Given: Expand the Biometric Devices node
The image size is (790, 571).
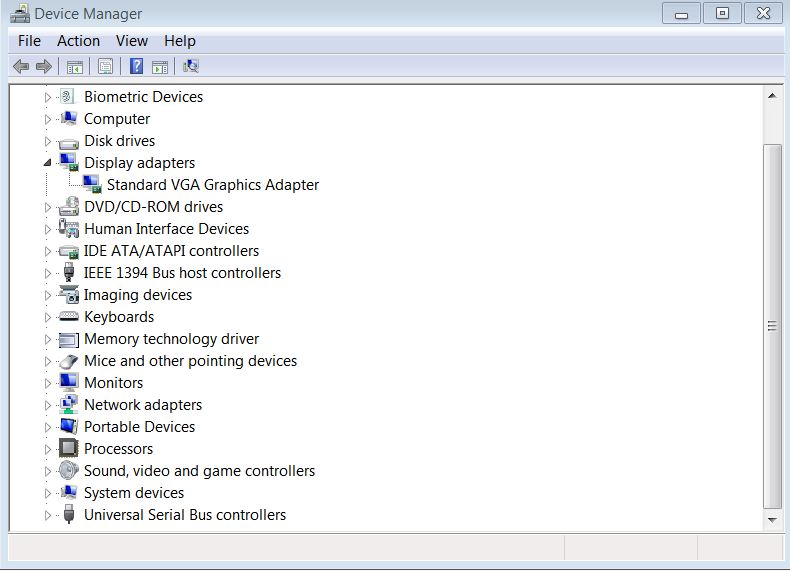Looking at the screenshot, I should coord(47,97).
